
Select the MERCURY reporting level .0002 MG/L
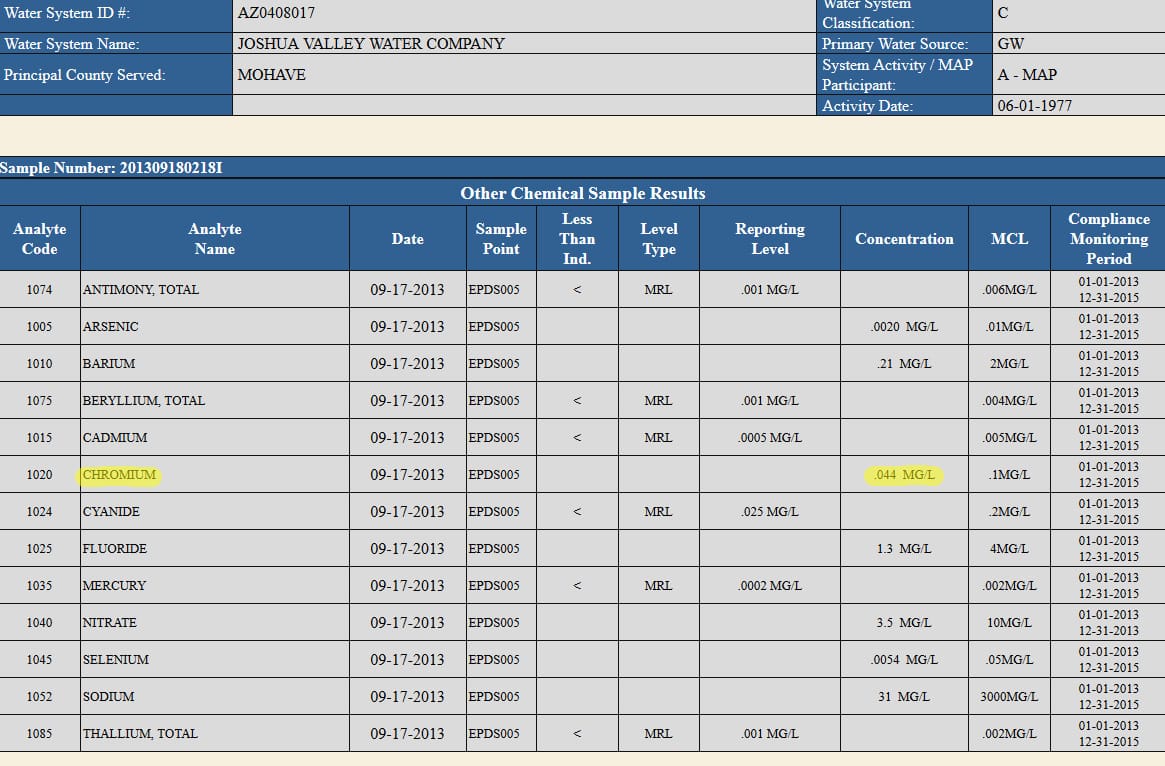click(769, 586)
